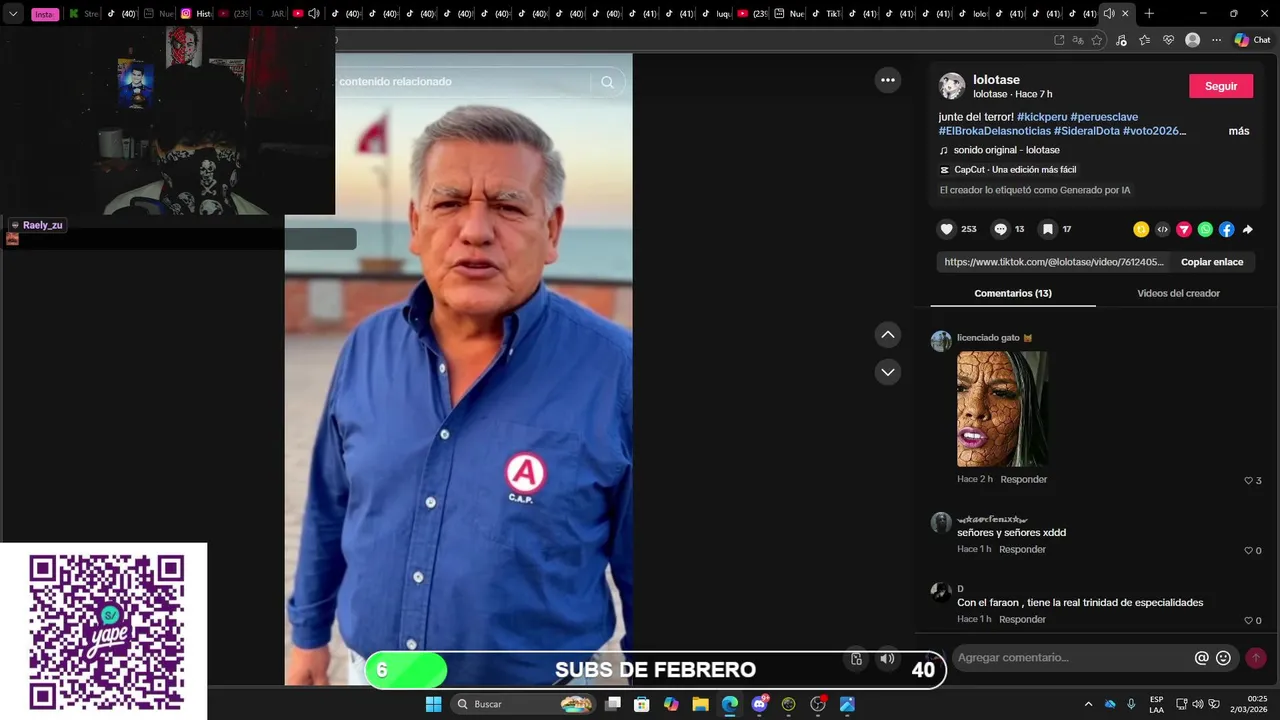This screenshot has width=1280, height=720.
Task: Like the 'señores y señores xddd' comment
Action: point(1248,551)
